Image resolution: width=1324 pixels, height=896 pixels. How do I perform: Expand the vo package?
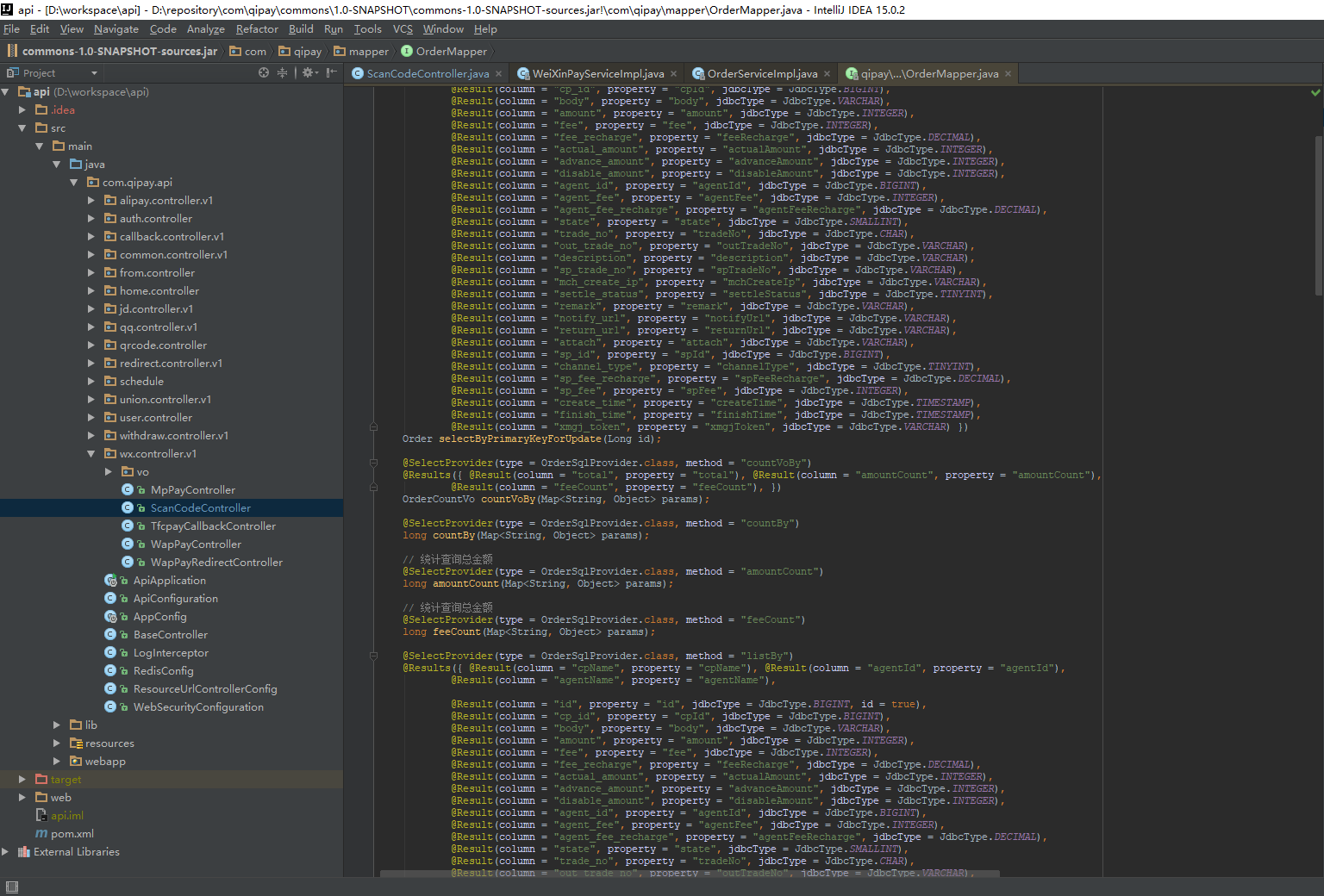click(x=109, y=471)
